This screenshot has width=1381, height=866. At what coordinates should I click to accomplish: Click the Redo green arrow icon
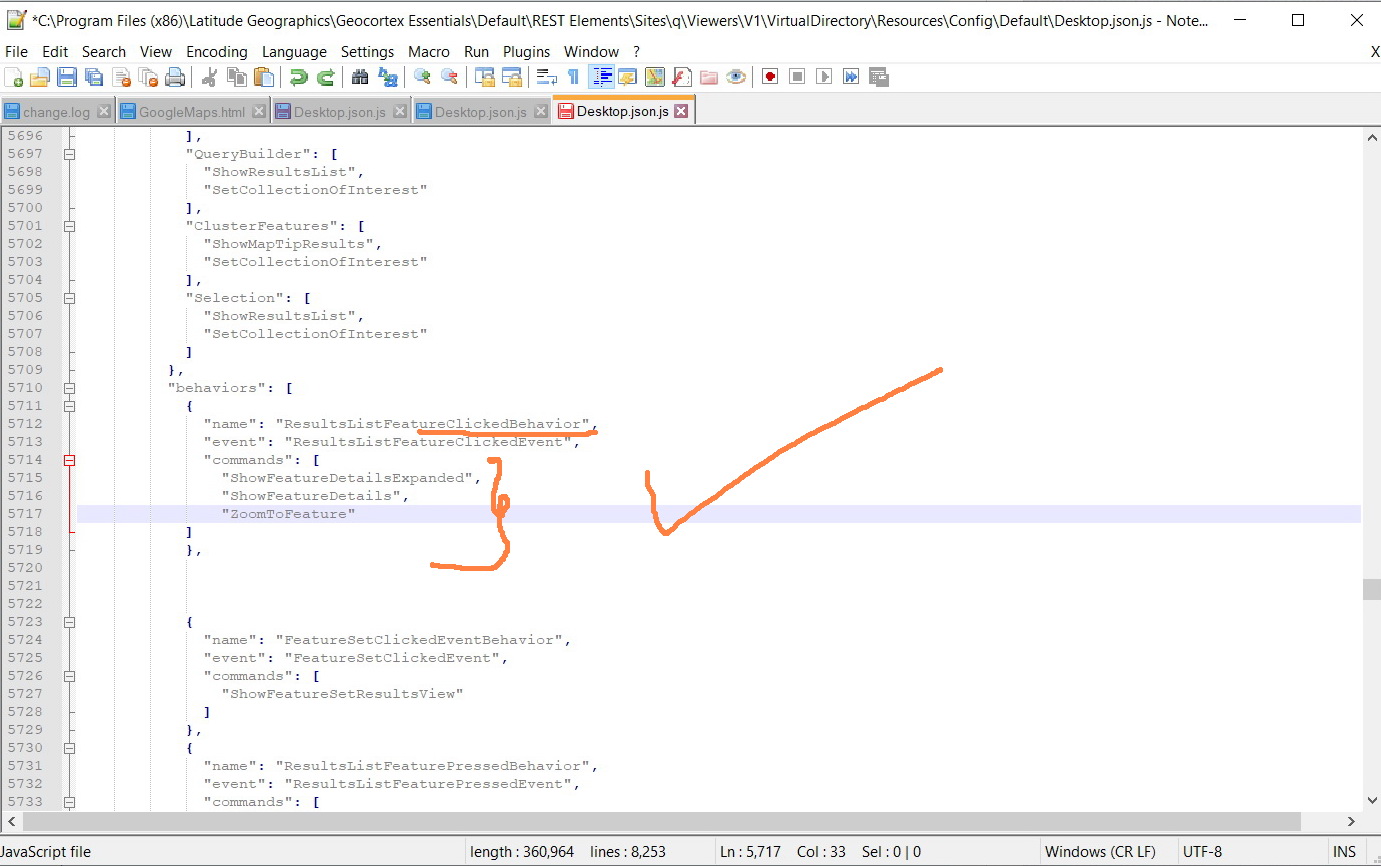pyautogui.click(x=325, y=77)
